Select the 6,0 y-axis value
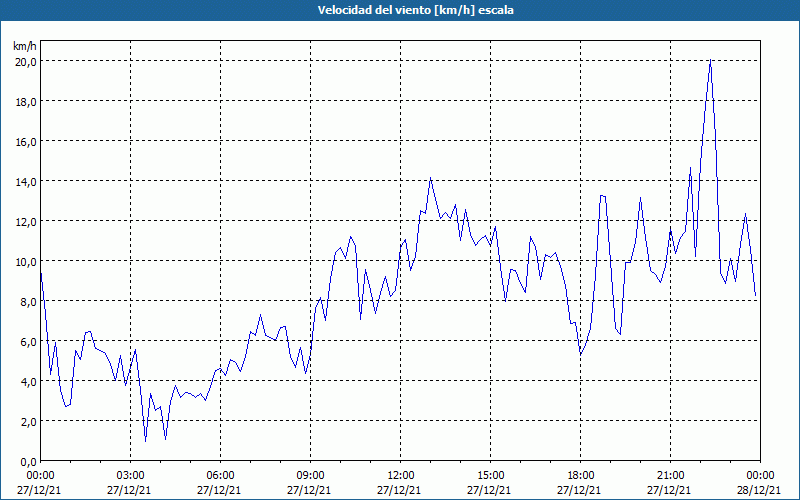This screenshot has width=800, height=500. pos(29,342)
